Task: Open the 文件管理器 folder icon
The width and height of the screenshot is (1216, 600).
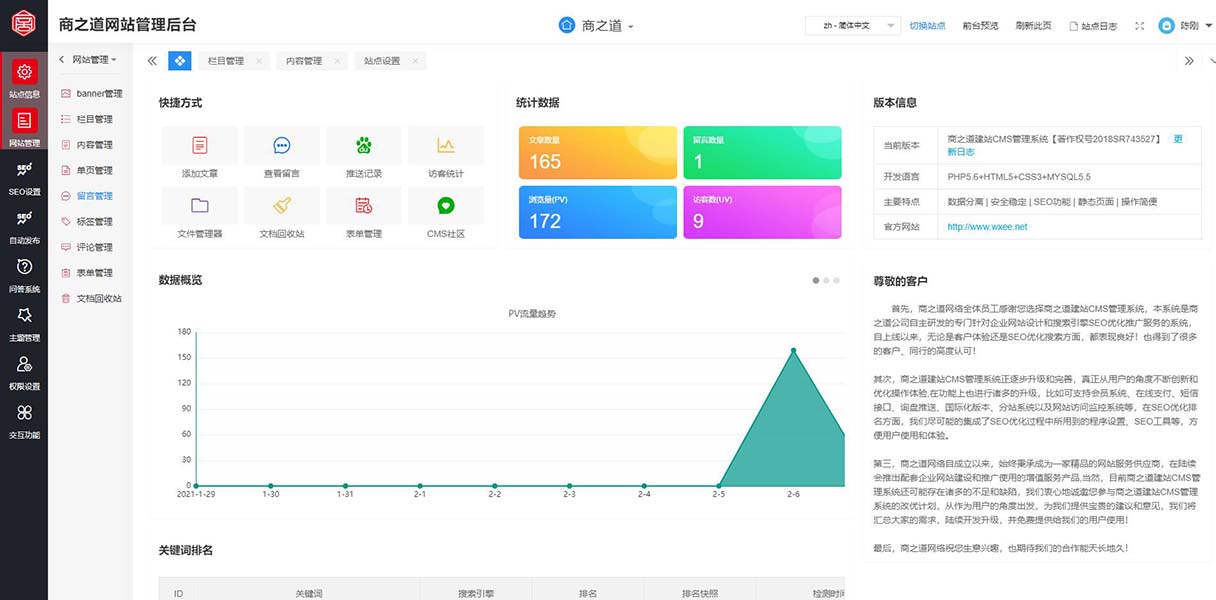Action: pos(200,206)
